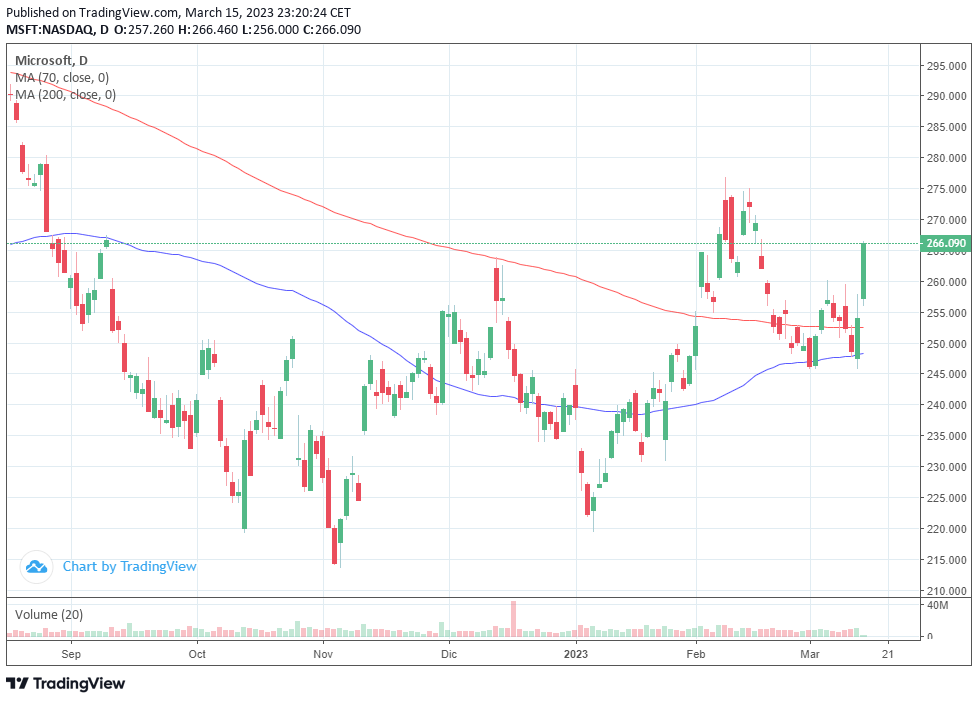Select the Microsoft, D chart title
The image size is (978, 702).
(51, 61)
